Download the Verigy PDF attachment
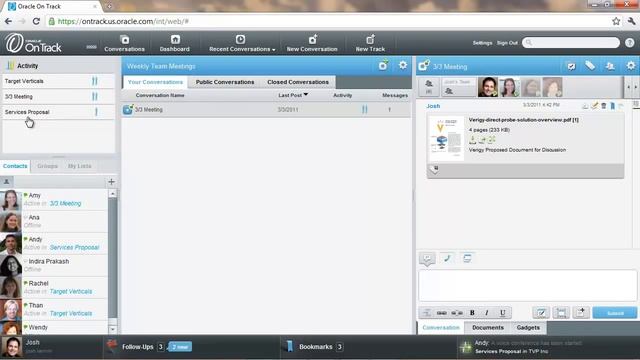This screenshot has width=640, height=360. [473, 140]
